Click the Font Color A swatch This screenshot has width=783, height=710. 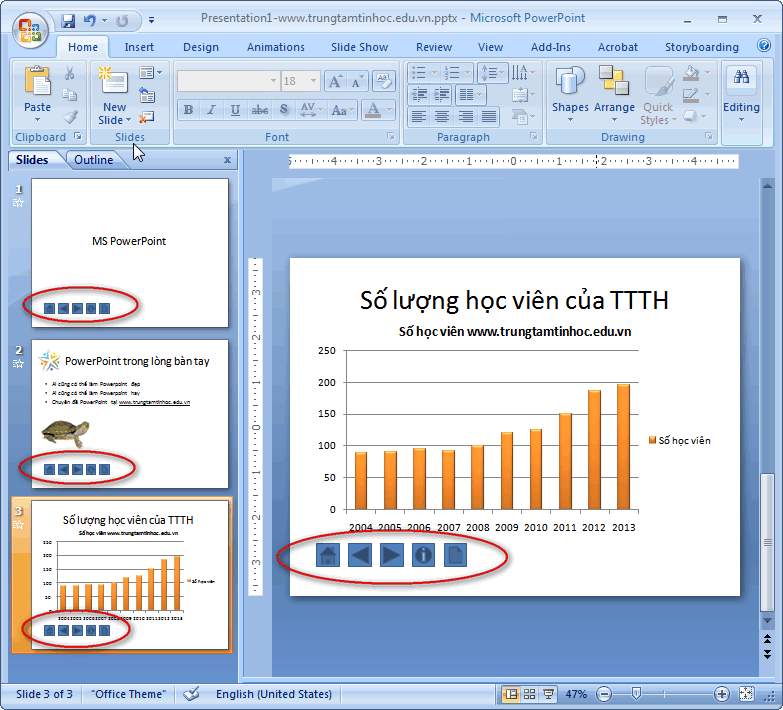[x=373, y=110]
